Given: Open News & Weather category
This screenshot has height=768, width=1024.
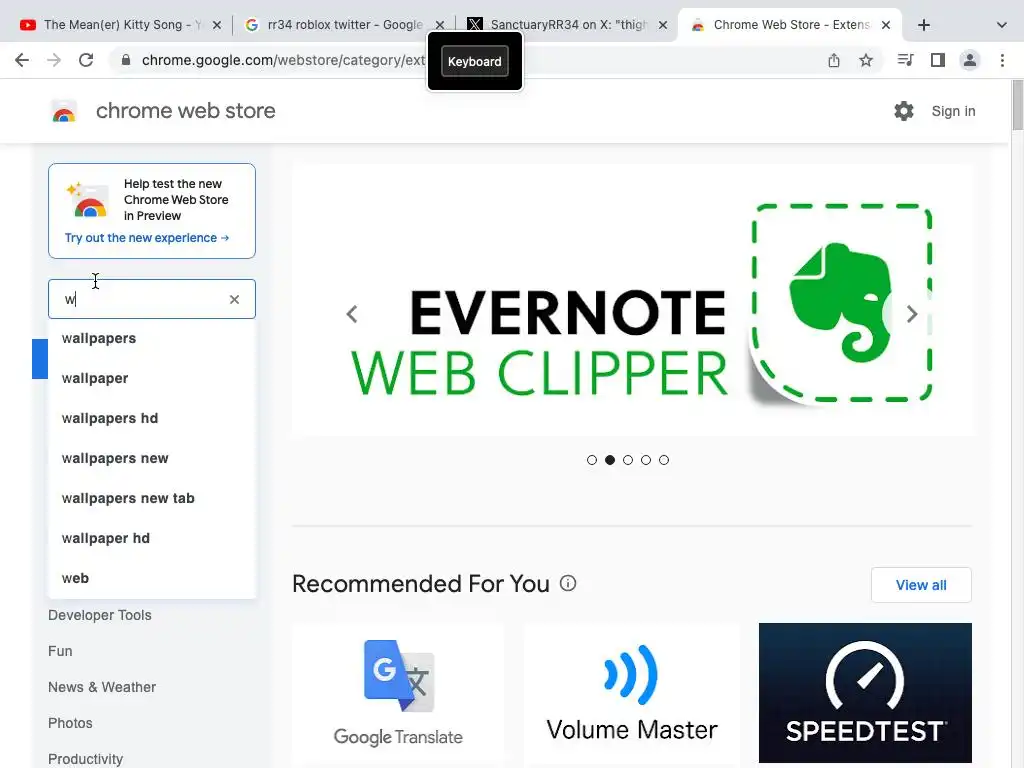Looking at the screenshot, I should tap(102, 686).
